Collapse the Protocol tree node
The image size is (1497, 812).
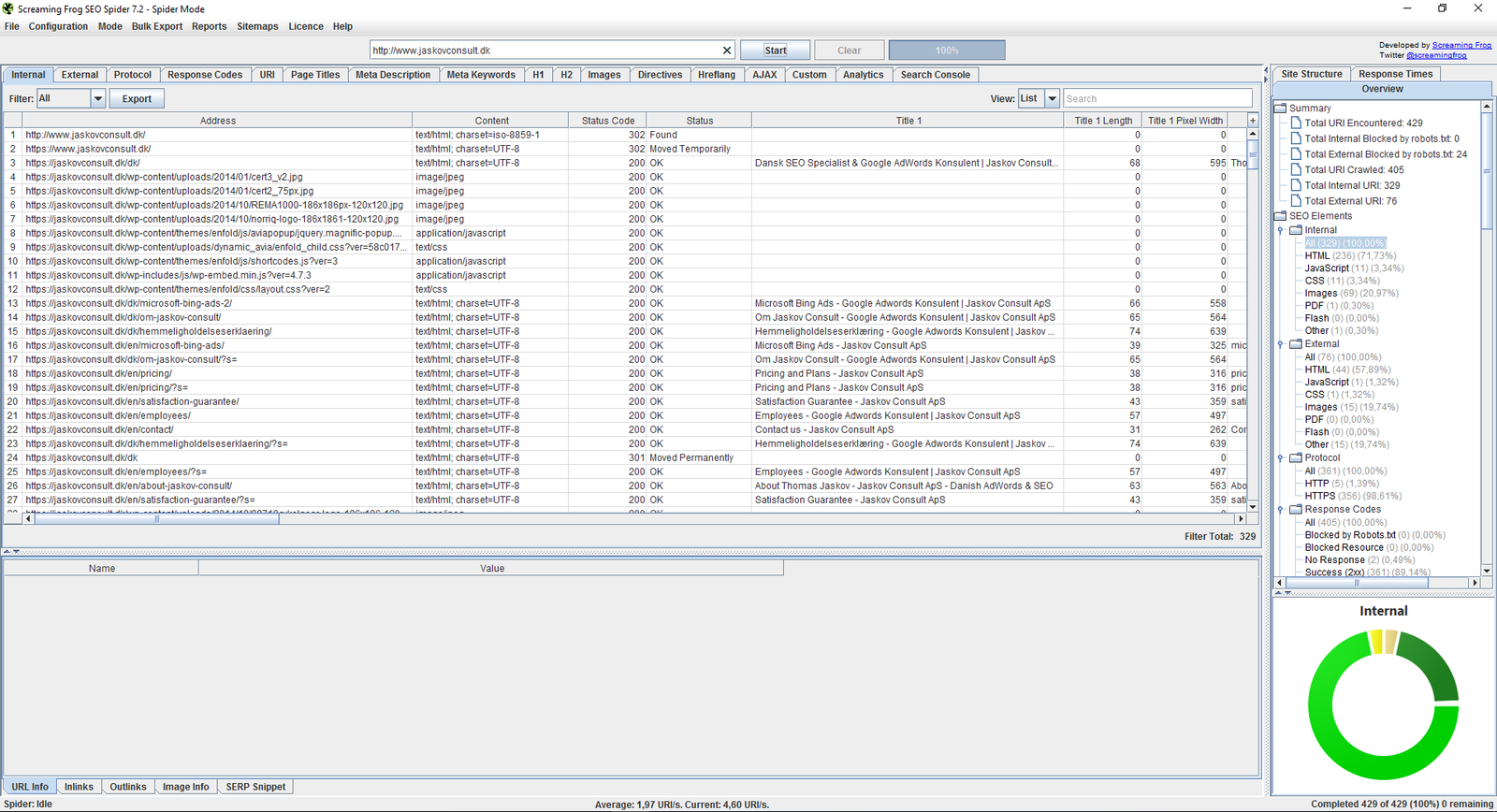tap(1281, 458)
